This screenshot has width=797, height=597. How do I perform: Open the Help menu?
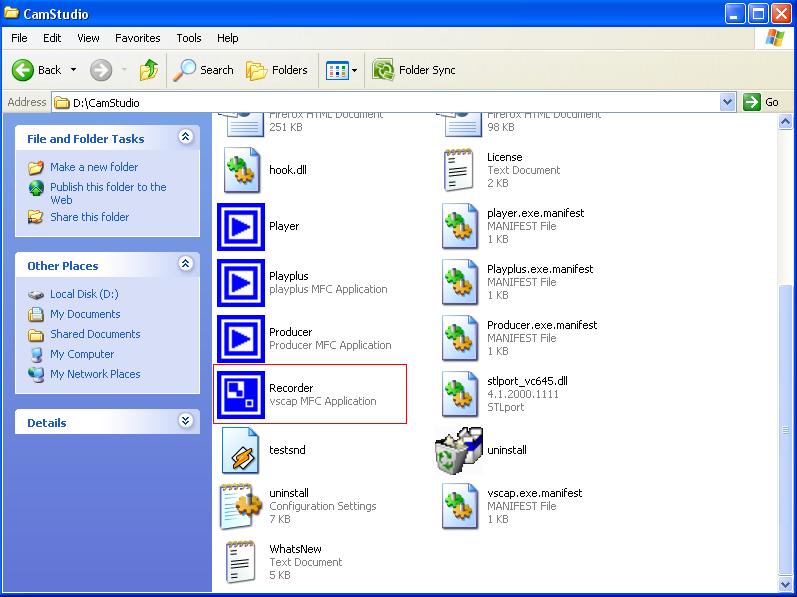click(x=227, y=38)
